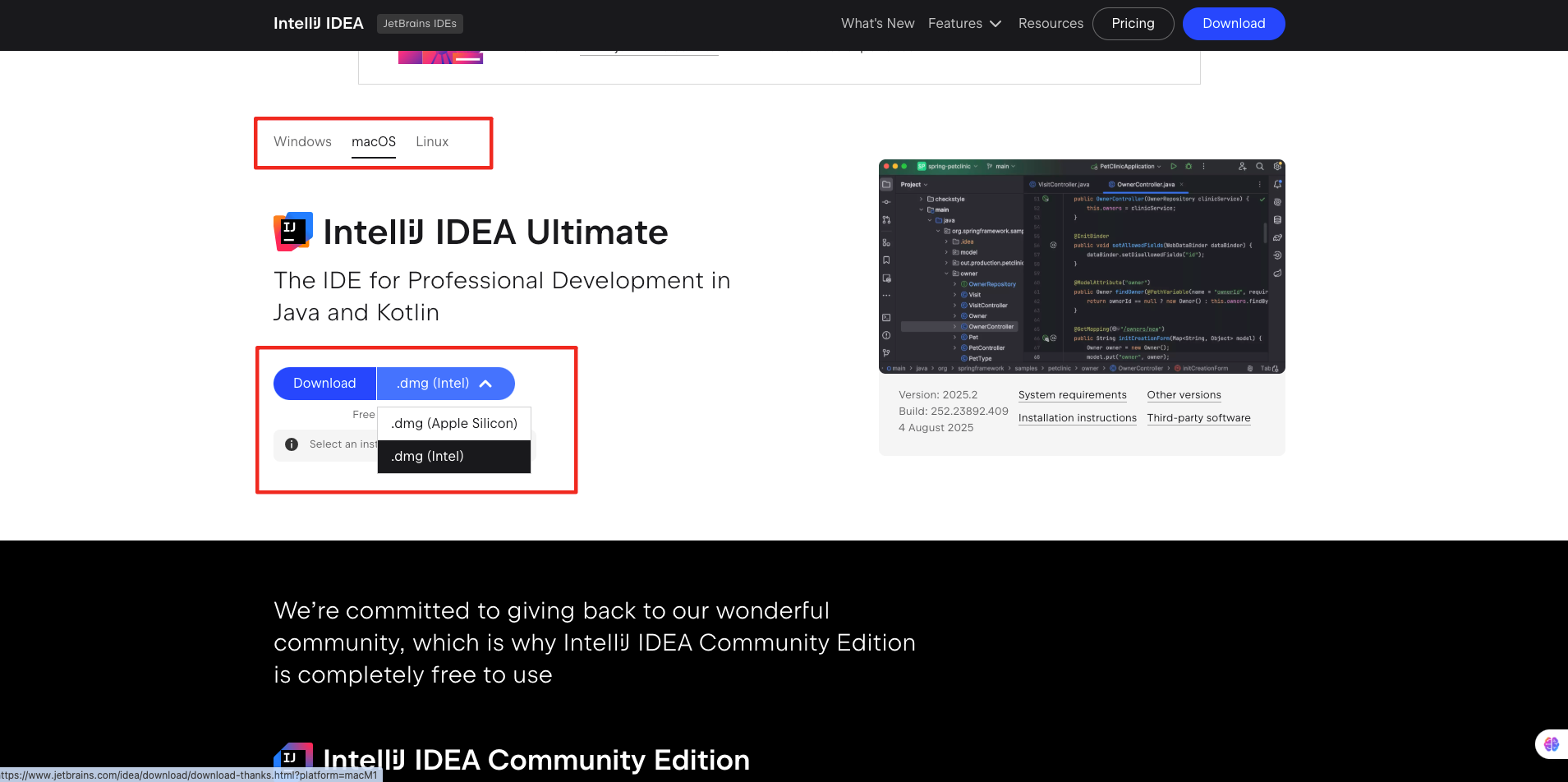Image resolution: width=1568 pixels, height=782 pixels.
Task: Click the IntelliJ IDEA logo in header
Action: [319, 23]
